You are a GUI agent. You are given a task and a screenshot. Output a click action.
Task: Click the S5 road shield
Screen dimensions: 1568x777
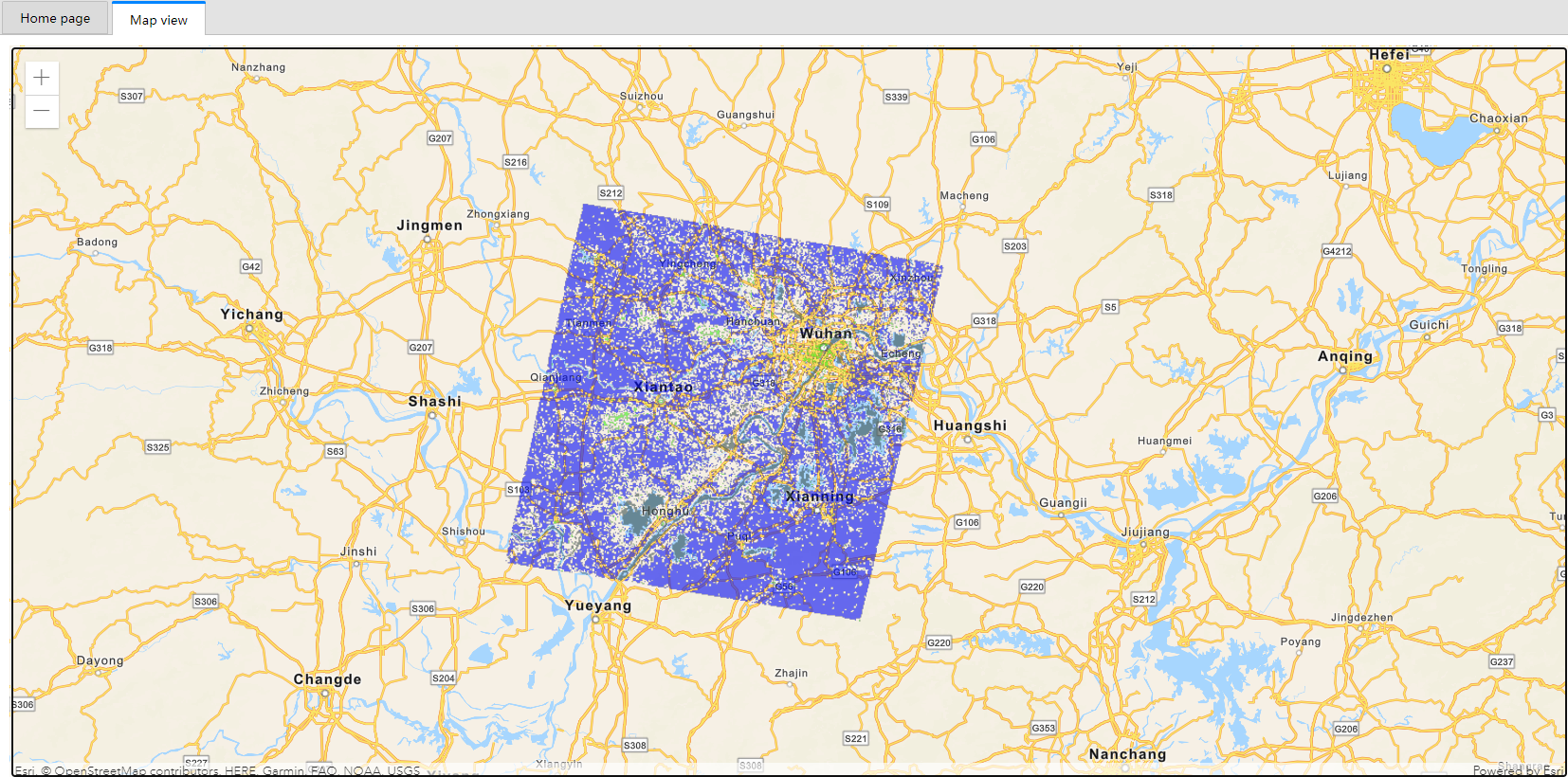[1110, 307]
